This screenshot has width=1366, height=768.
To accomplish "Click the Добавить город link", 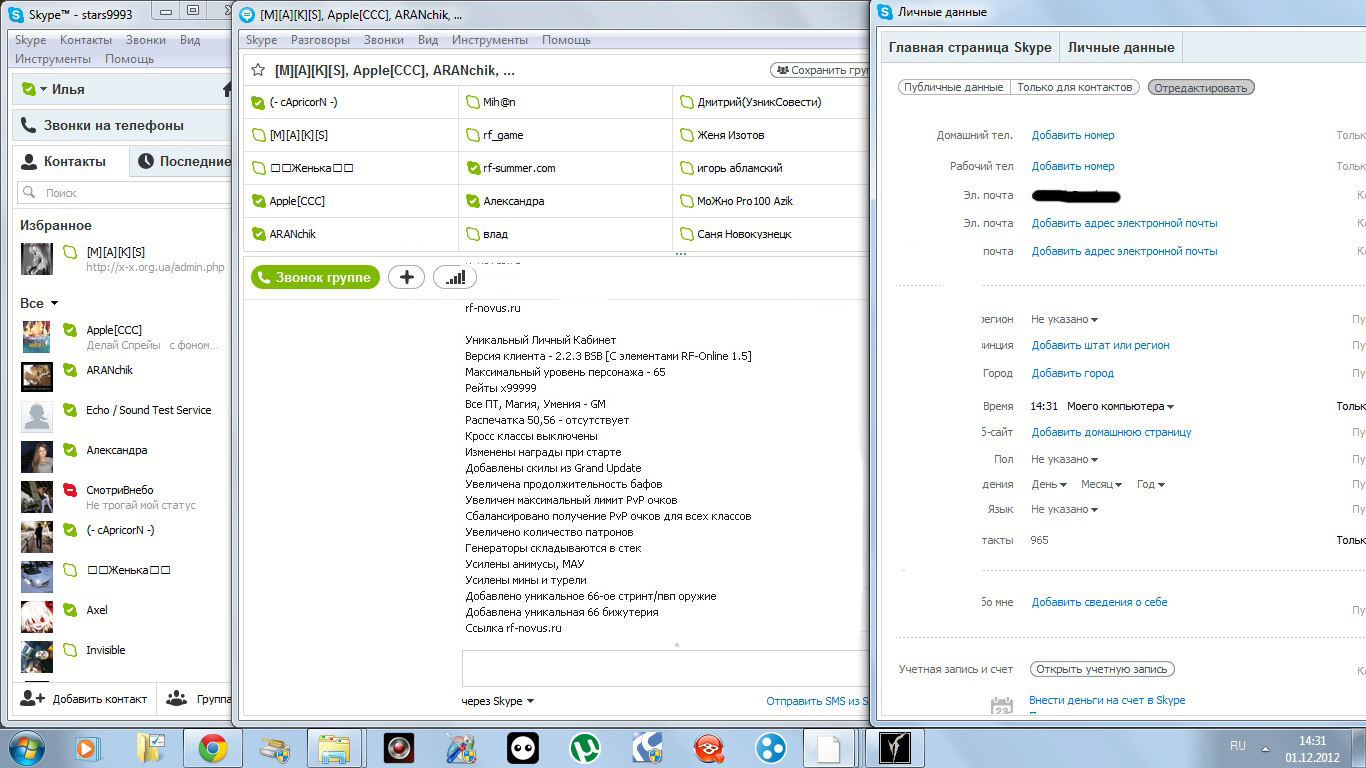I will (1072, 373).
